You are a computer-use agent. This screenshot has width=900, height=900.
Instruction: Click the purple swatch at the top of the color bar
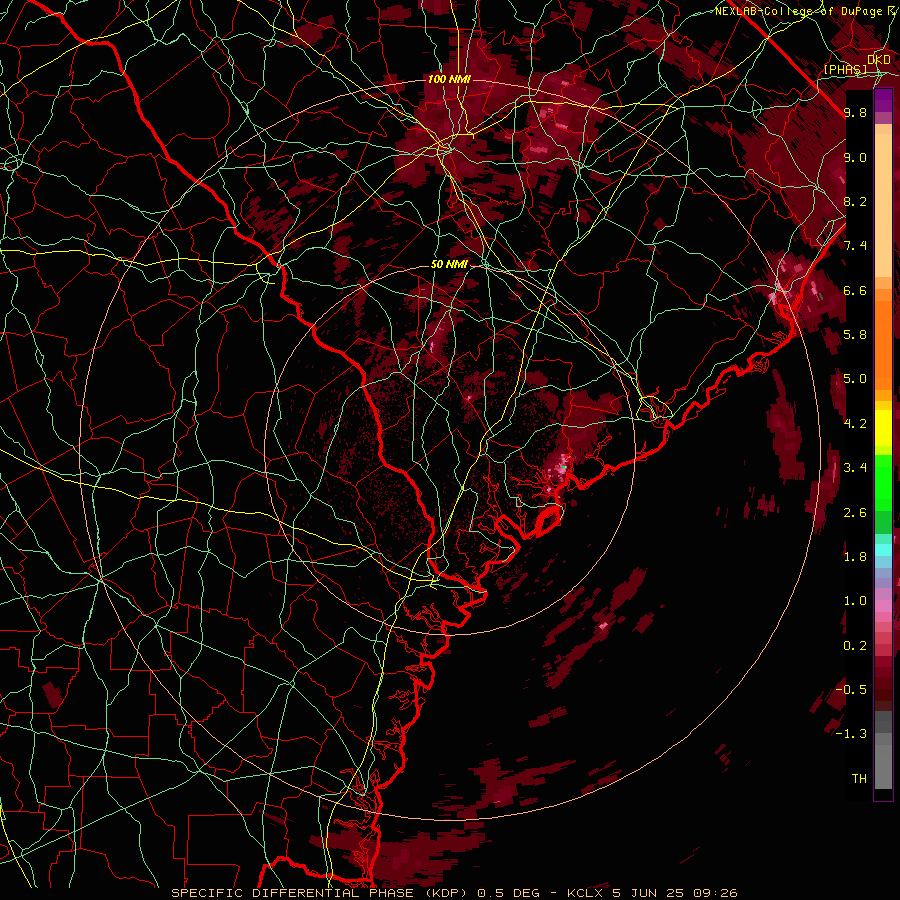click(x=883, y=100)
